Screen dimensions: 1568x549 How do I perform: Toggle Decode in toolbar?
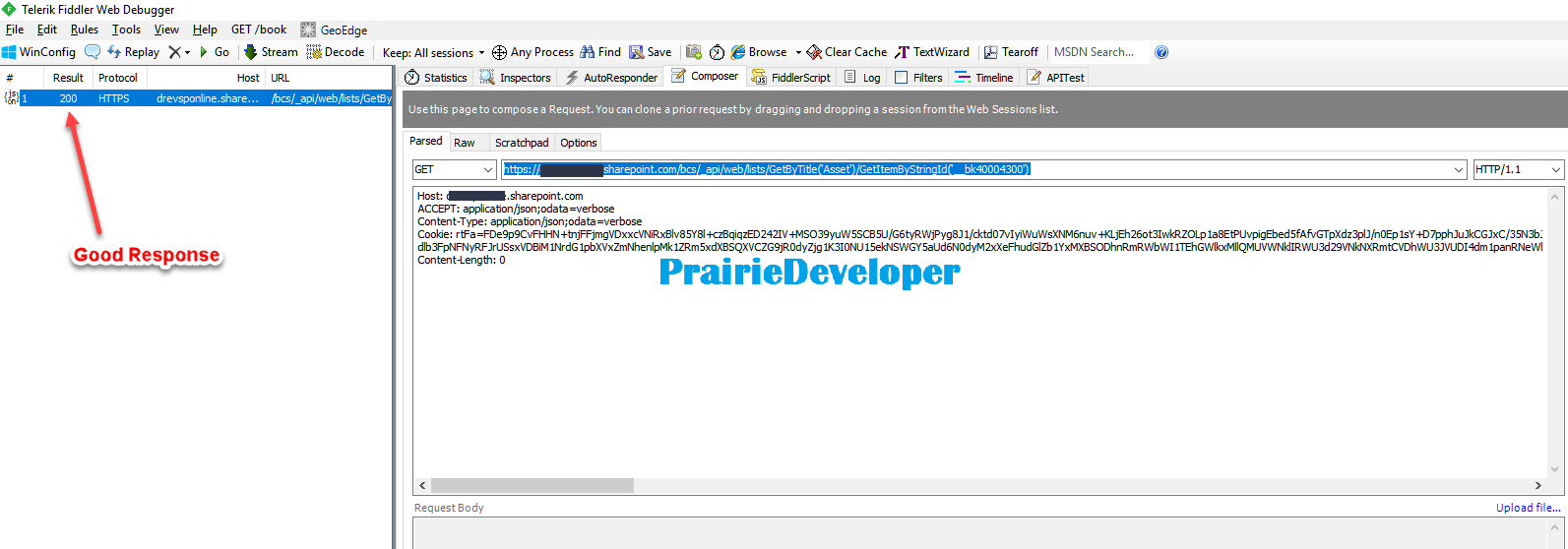click(x=336, y=52)
